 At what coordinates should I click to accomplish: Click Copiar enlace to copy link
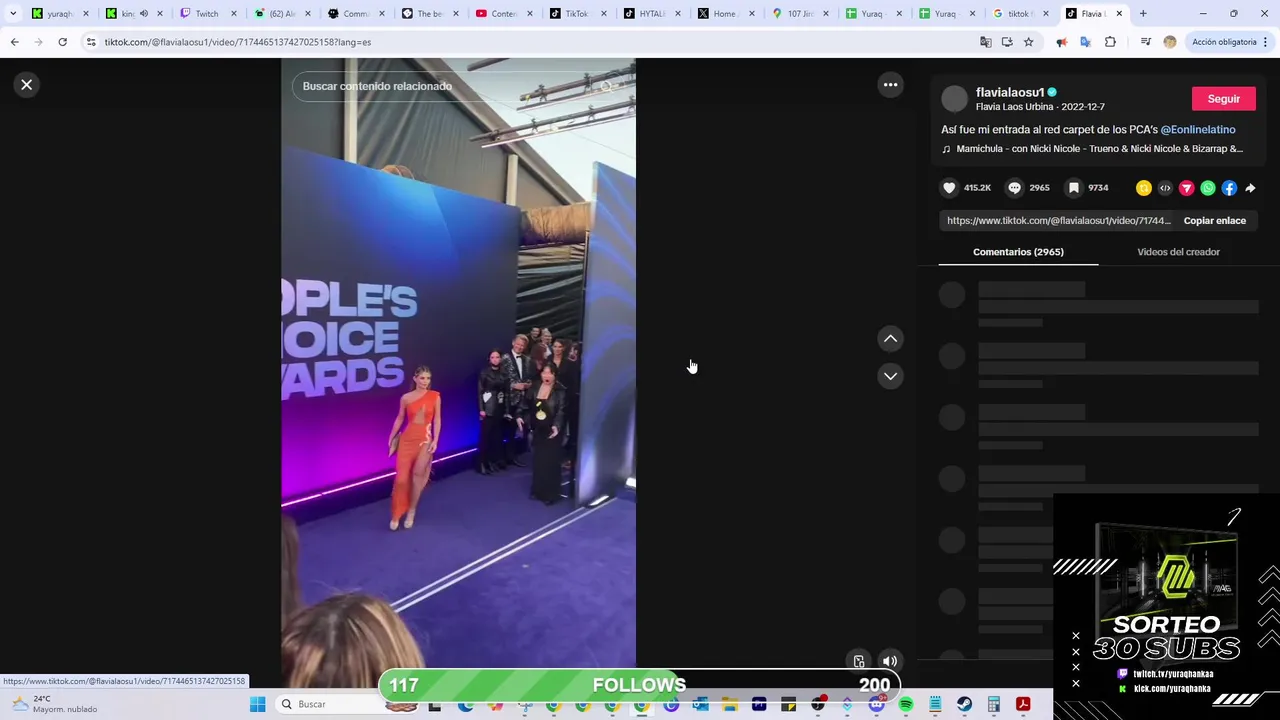click(1214, 221)
